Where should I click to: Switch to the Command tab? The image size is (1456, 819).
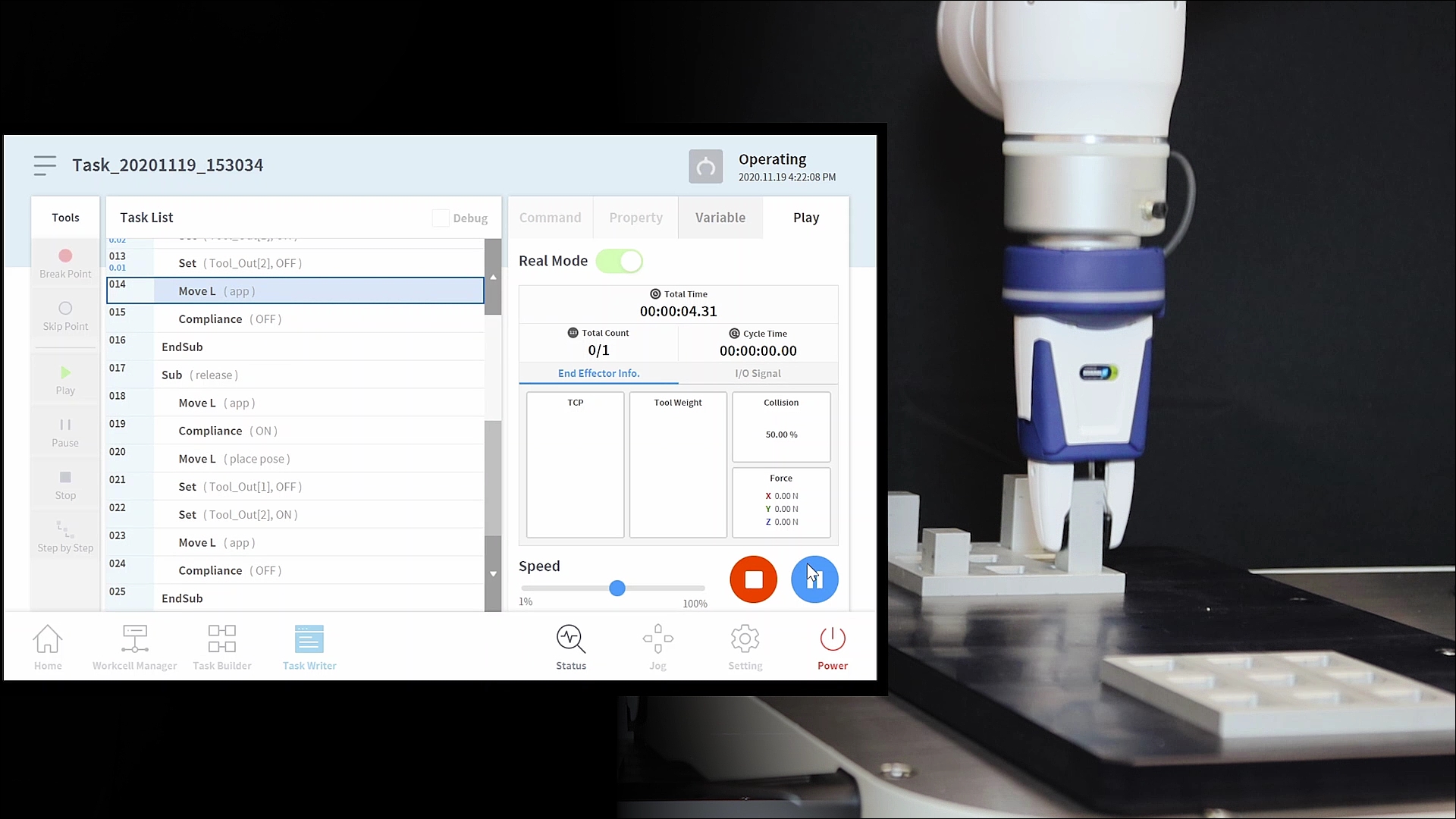(x=551, y=218)
